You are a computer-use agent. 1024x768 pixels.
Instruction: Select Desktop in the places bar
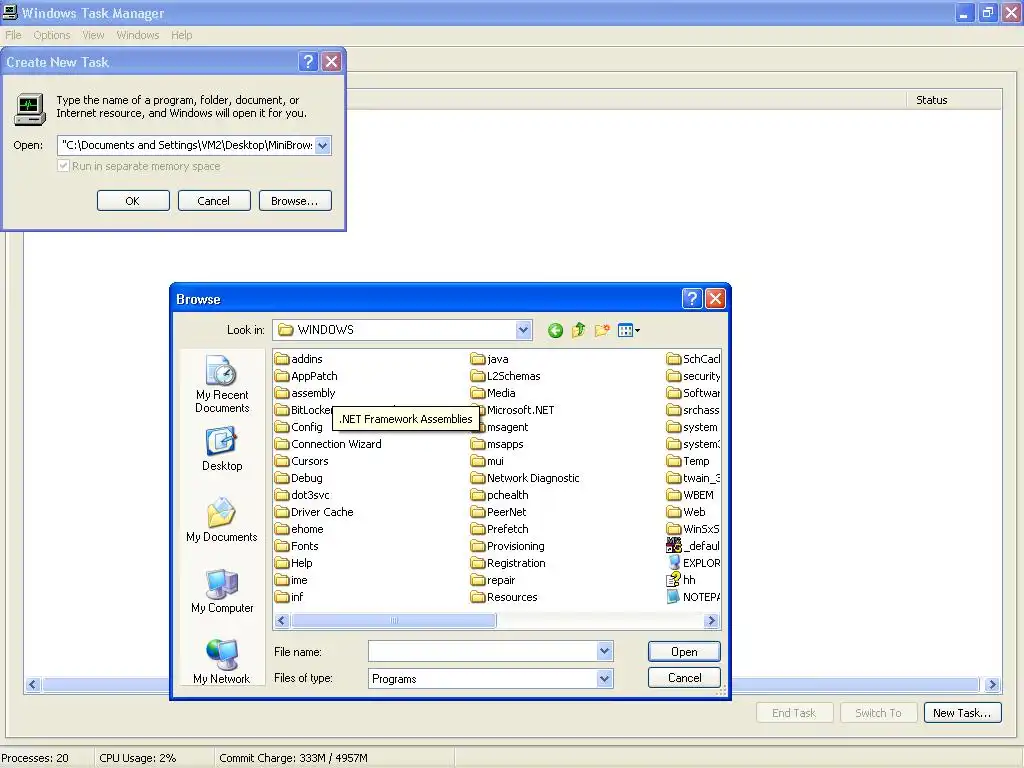[222, 449]
